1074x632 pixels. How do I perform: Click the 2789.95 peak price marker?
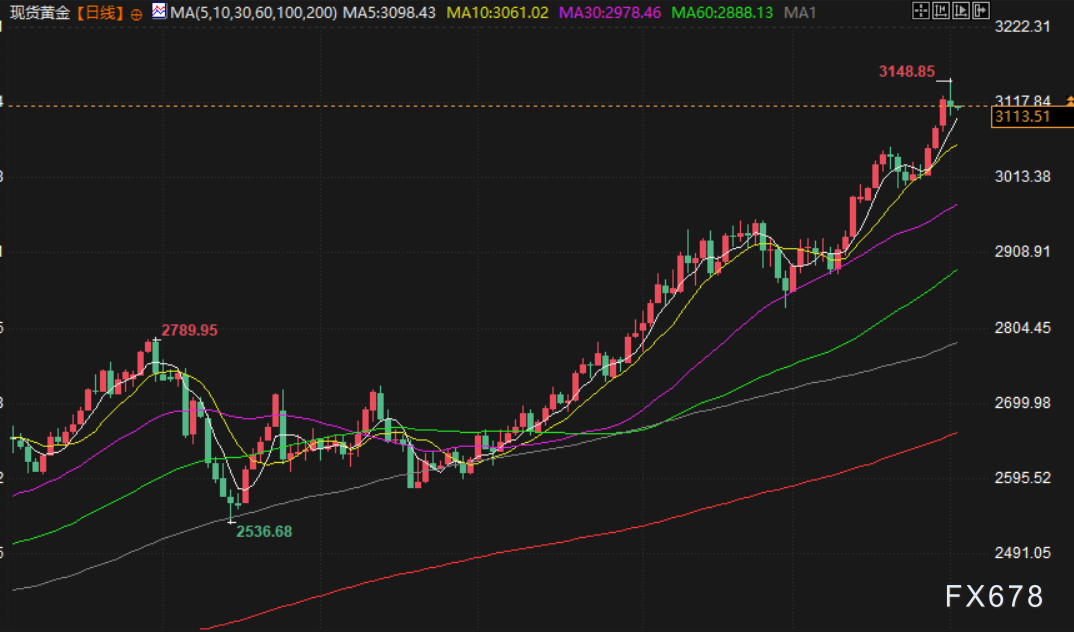coord(189,330)
